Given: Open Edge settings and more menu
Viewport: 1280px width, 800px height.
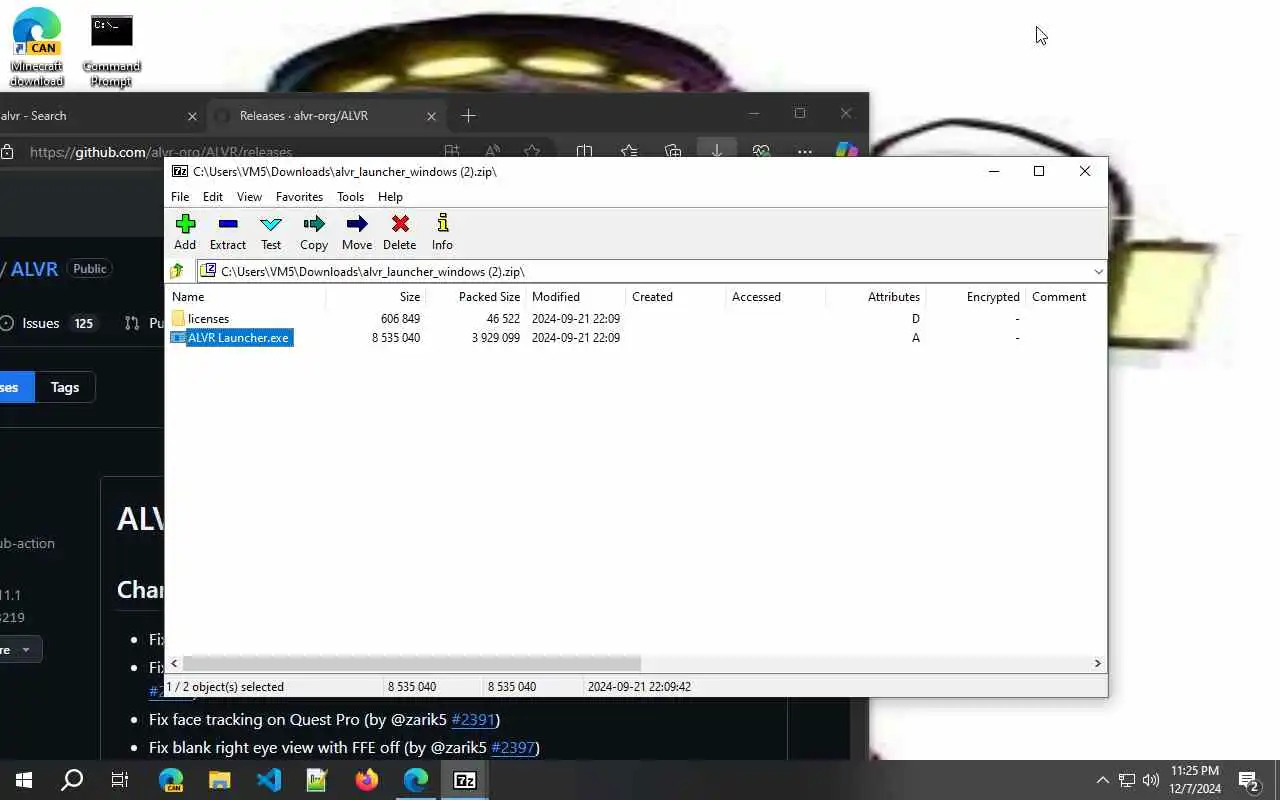Looking at the screenshot, I should point(804,151).
